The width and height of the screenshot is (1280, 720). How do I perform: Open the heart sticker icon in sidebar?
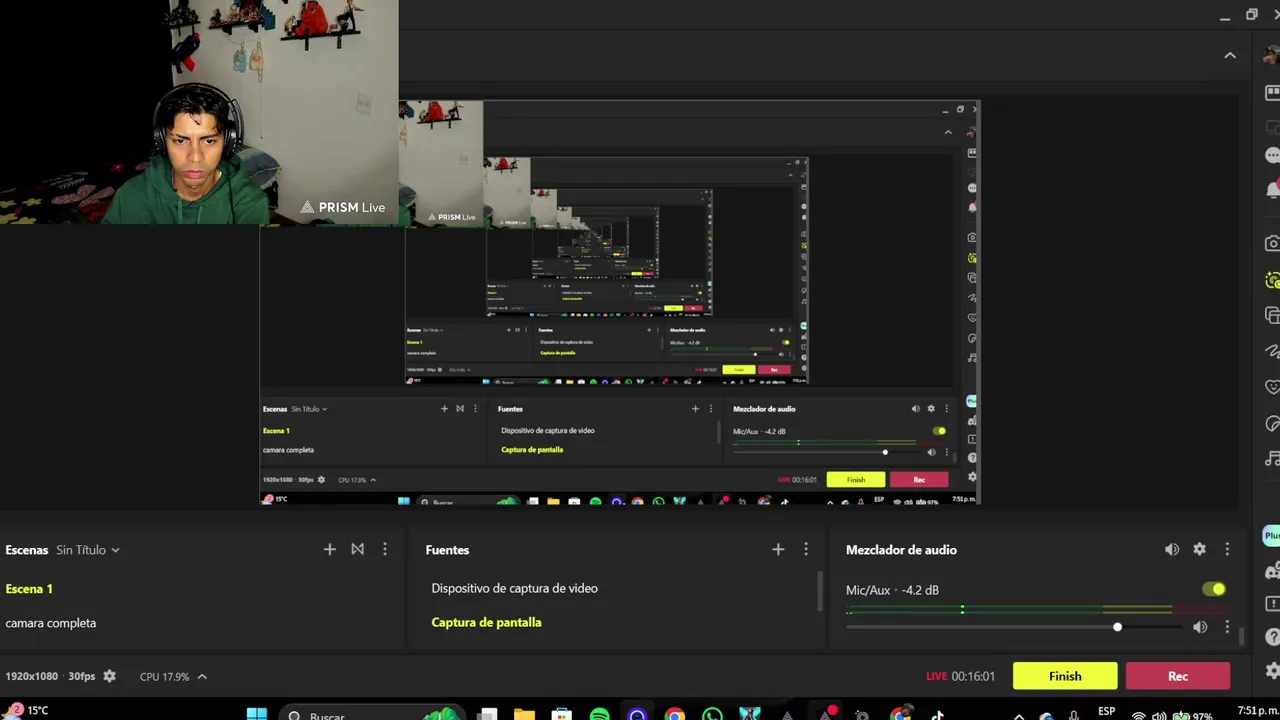[1272, 387]
